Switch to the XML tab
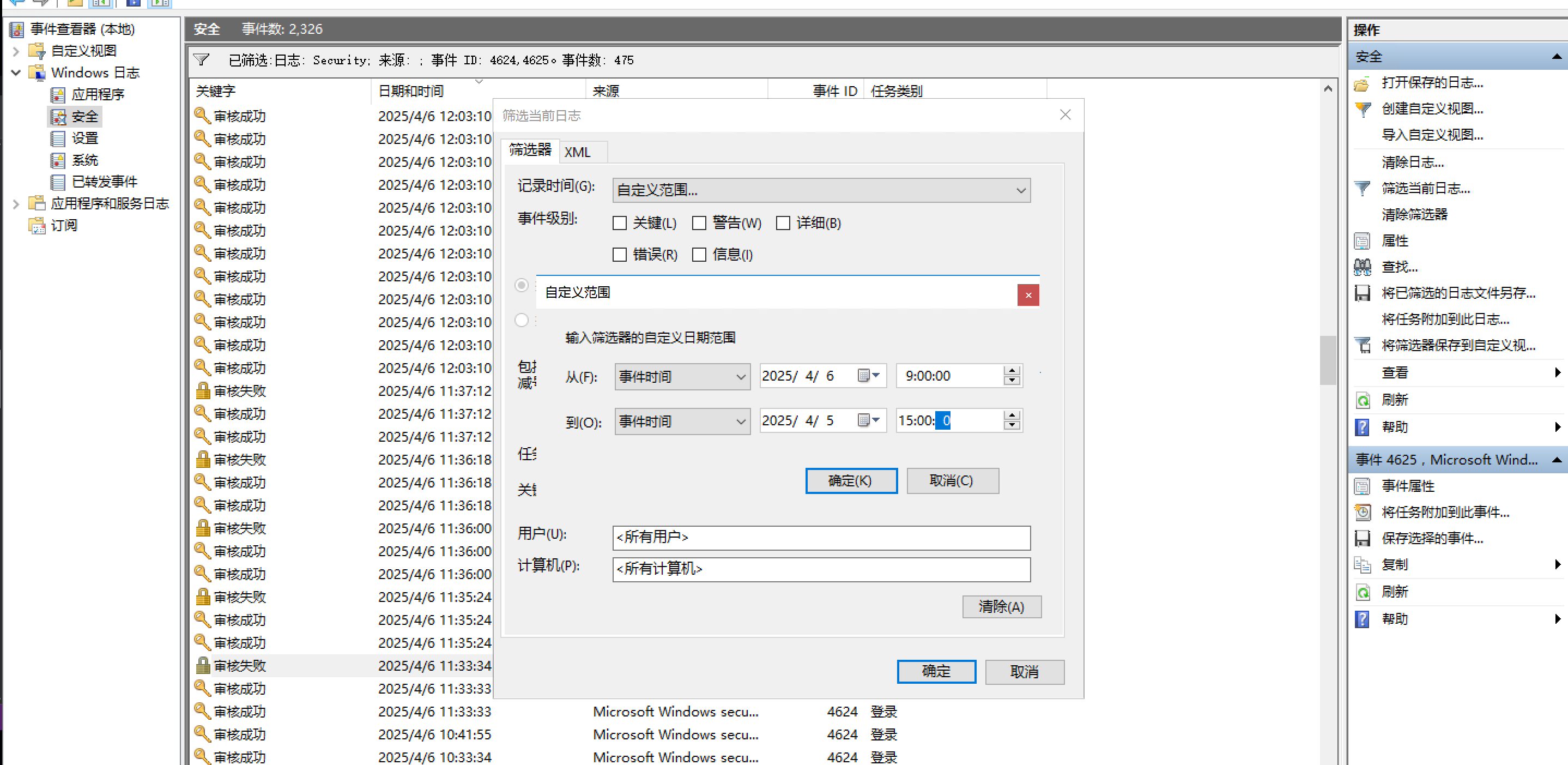This screenshot has width=1568, height=765. [x=577, y=152]
